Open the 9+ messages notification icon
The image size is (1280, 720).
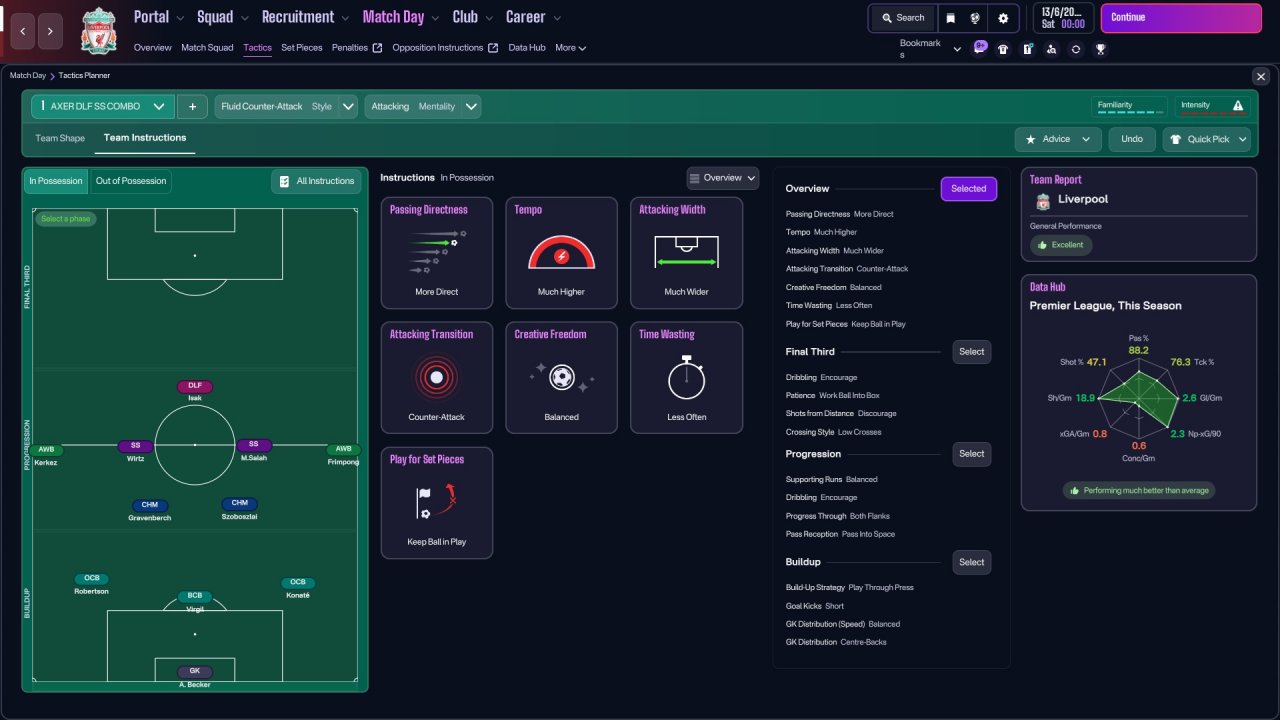tap(980, 47)
